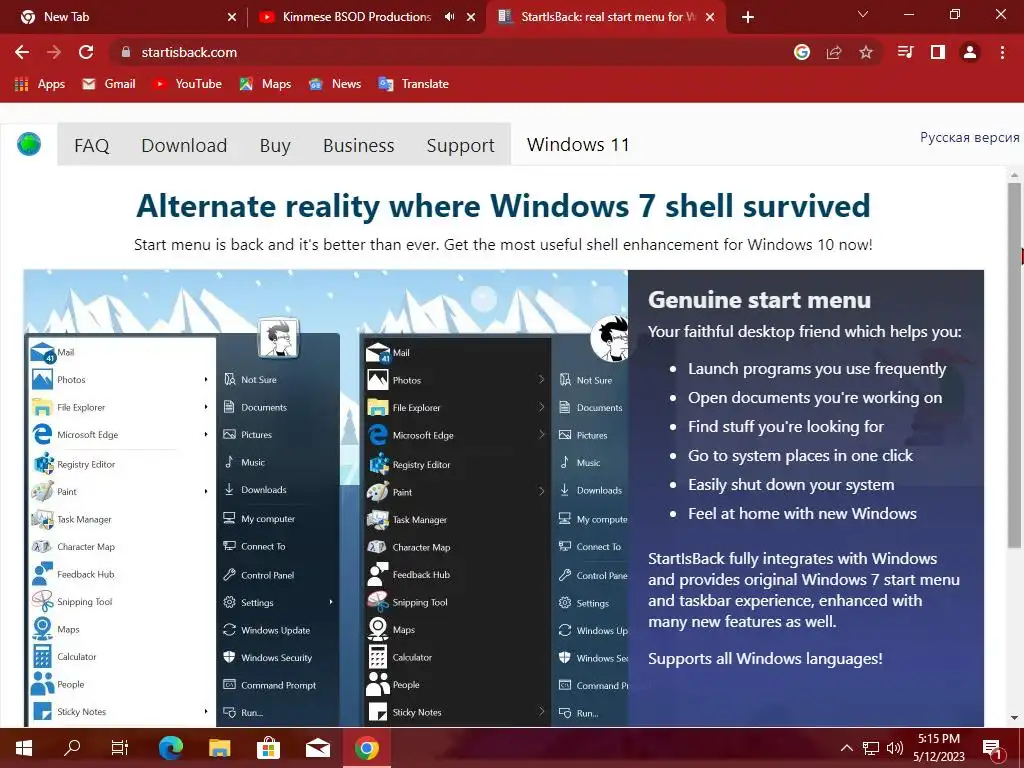
Task: Click the "Genuine start menu" heading
Action: pyautogui.click(x=760, y=300)
